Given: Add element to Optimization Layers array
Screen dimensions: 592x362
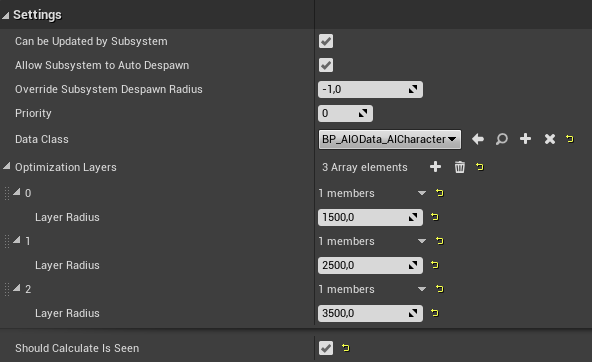Looking at the screenshot, I should (435, 167).
